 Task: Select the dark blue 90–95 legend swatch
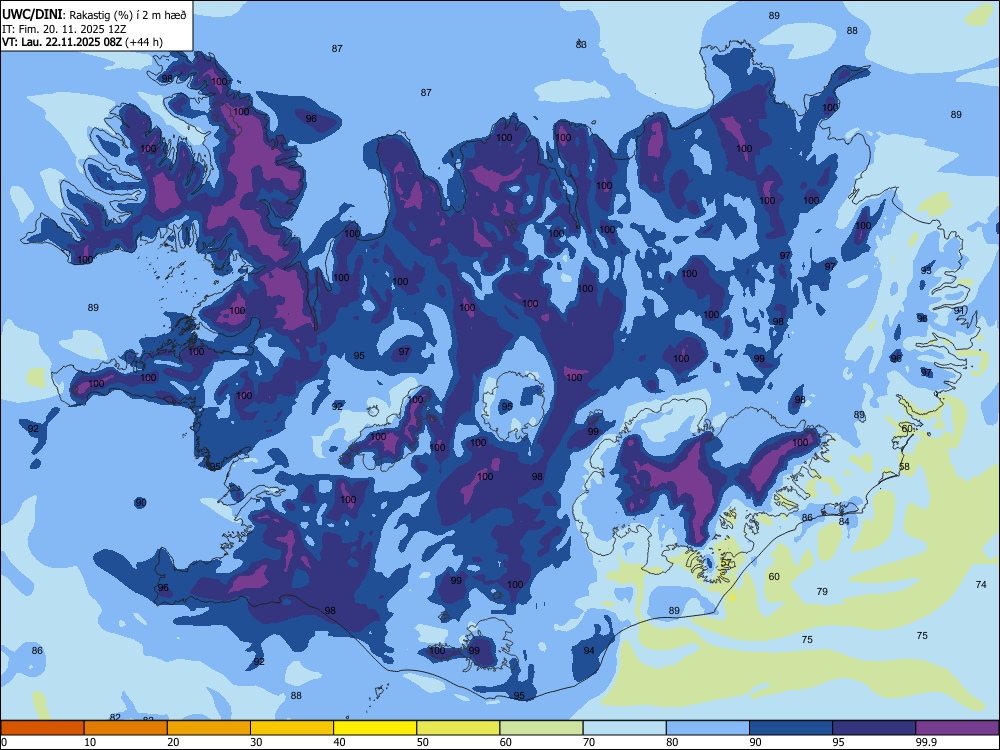791,728
